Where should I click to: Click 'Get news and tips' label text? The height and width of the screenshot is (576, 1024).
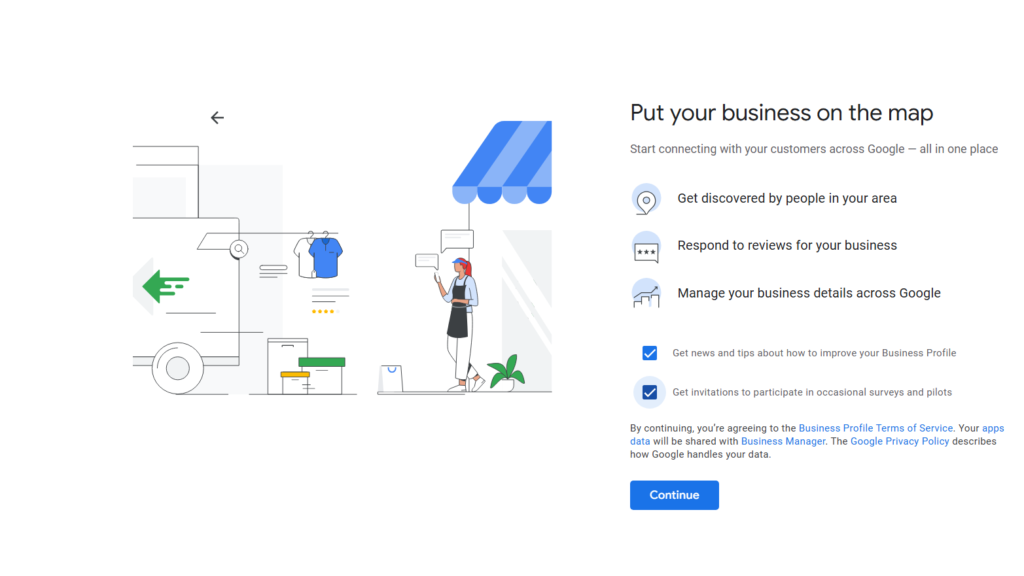pos(814,353)
